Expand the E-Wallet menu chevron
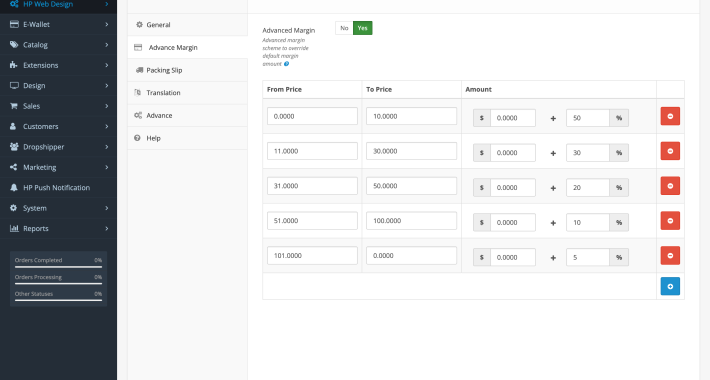 pos(107,24)
